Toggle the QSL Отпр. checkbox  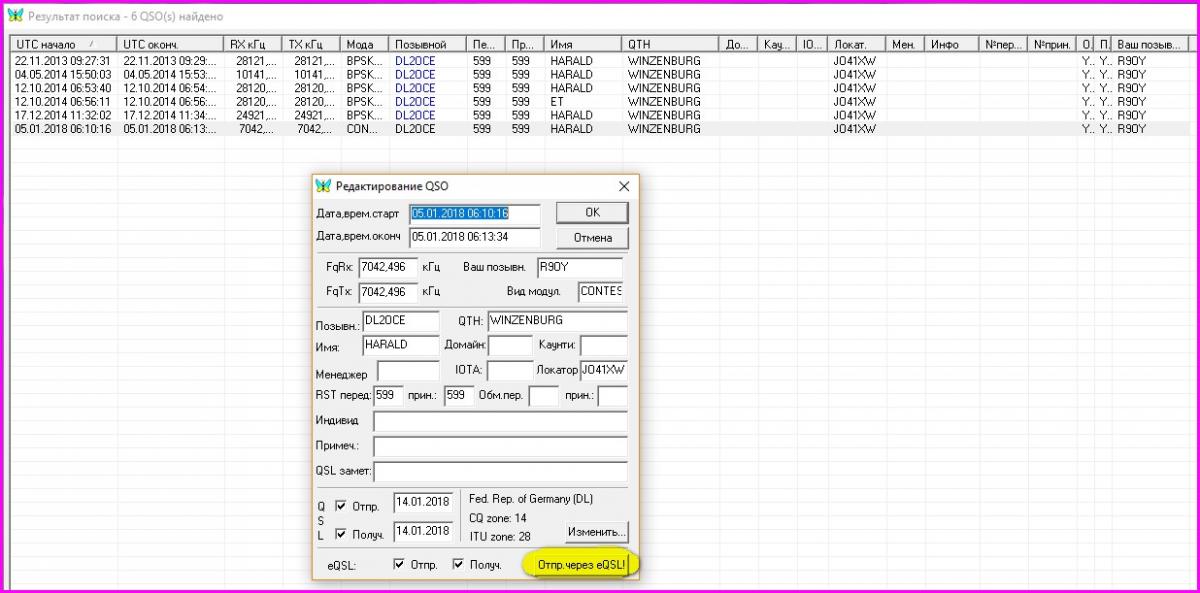pyautogui.click(x=341, y=505)
